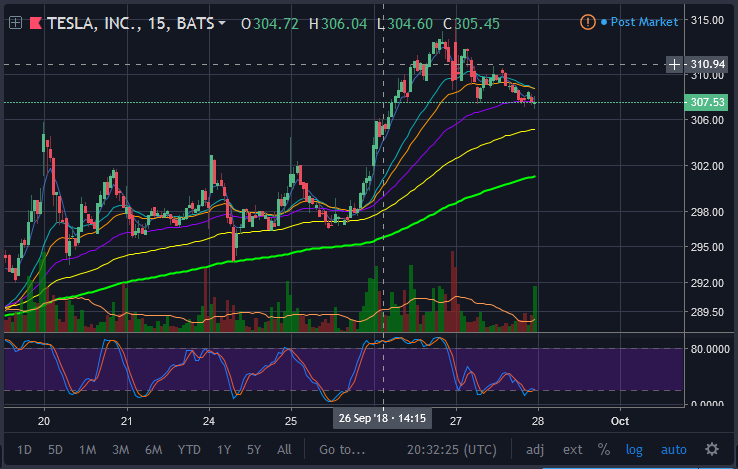
Task: Switch to the 3M range
Action: (x=120, y=450)
